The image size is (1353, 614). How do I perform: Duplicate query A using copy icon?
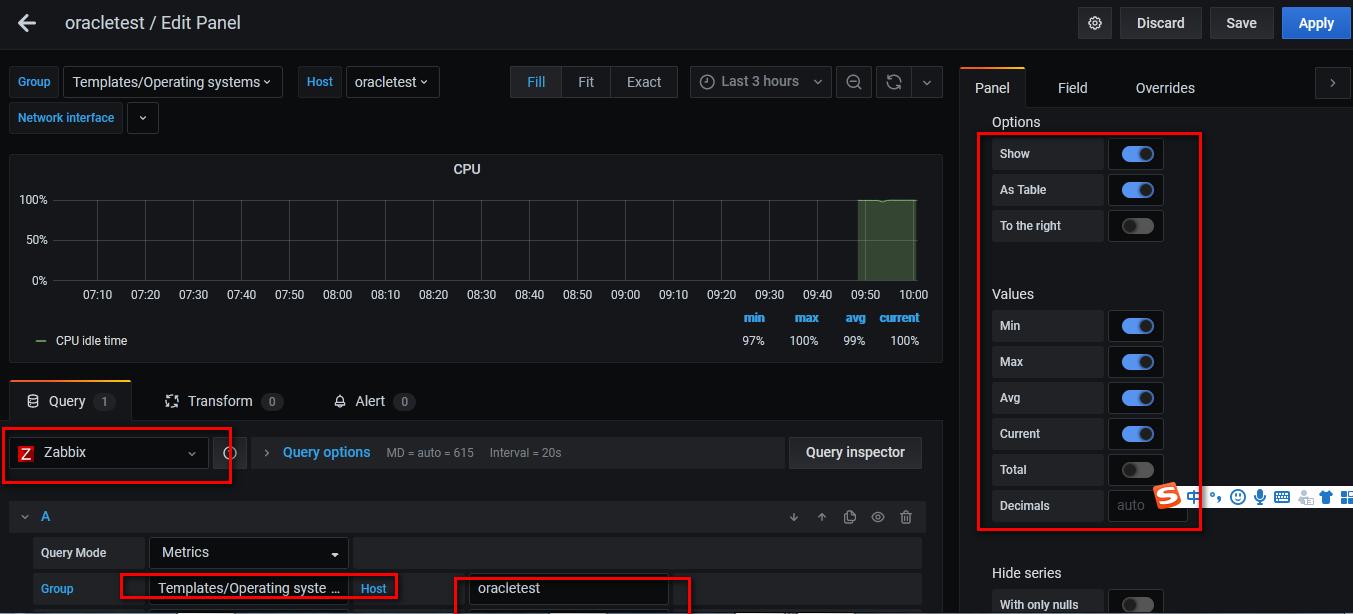pos(850,517)
